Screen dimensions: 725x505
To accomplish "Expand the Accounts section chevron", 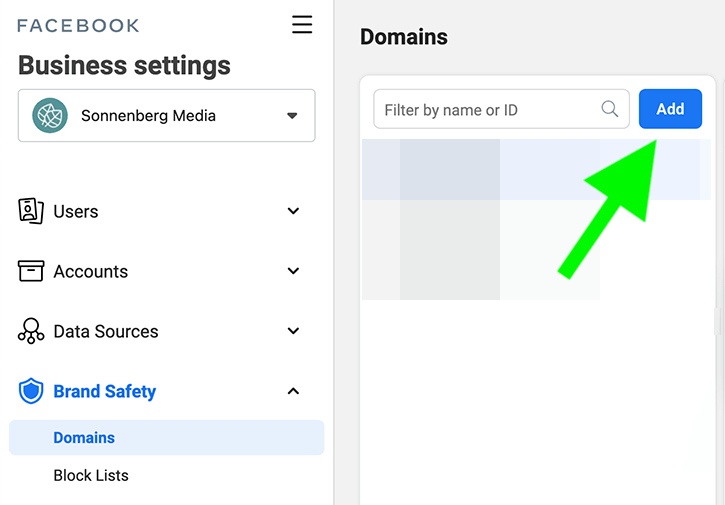I will (293, 271).
